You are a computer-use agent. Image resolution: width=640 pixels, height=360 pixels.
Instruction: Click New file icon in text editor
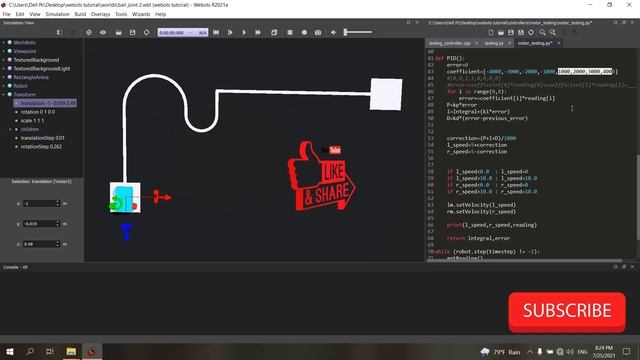point(491,32)
